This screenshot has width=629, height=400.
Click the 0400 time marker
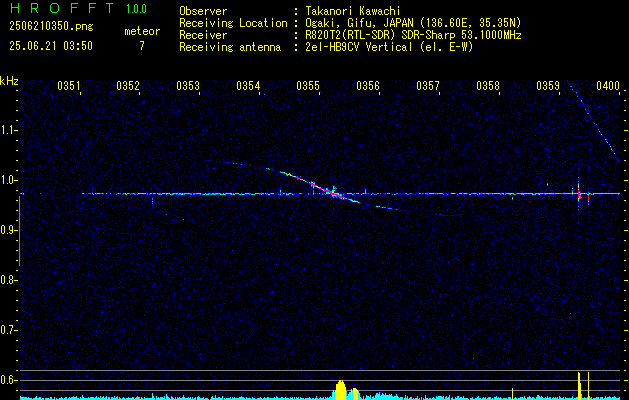pos(608,85)
